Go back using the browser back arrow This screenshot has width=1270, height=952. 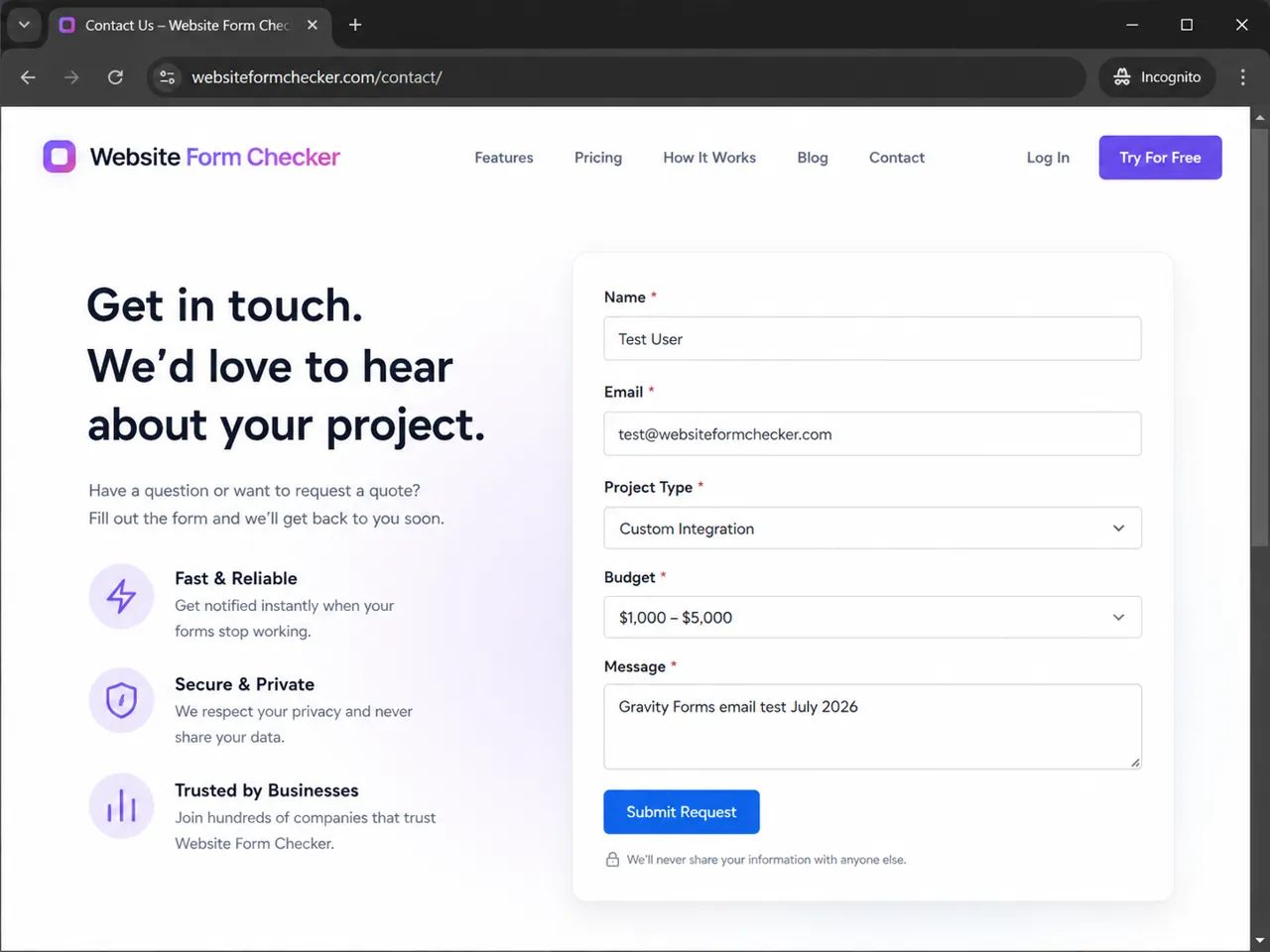tap(28, 76)
